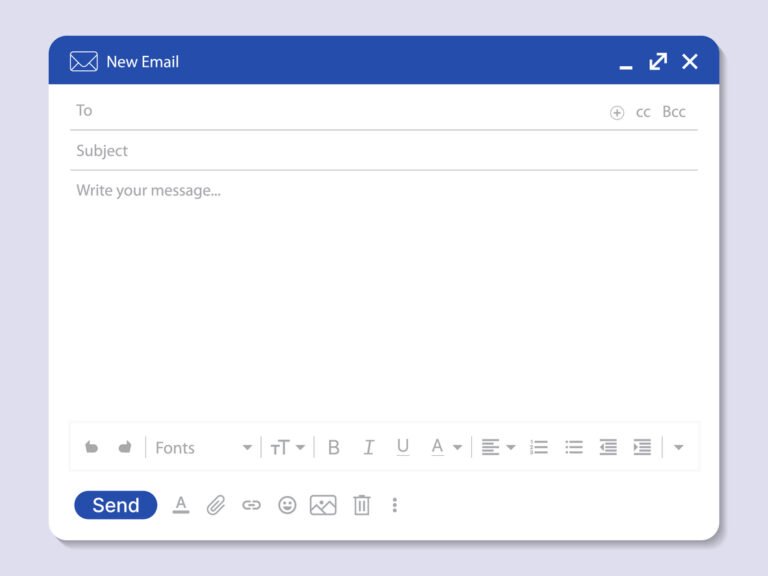This screenshot has height=576, width=768.
Task: Click the text alignment icon
Action: [490, 447]
